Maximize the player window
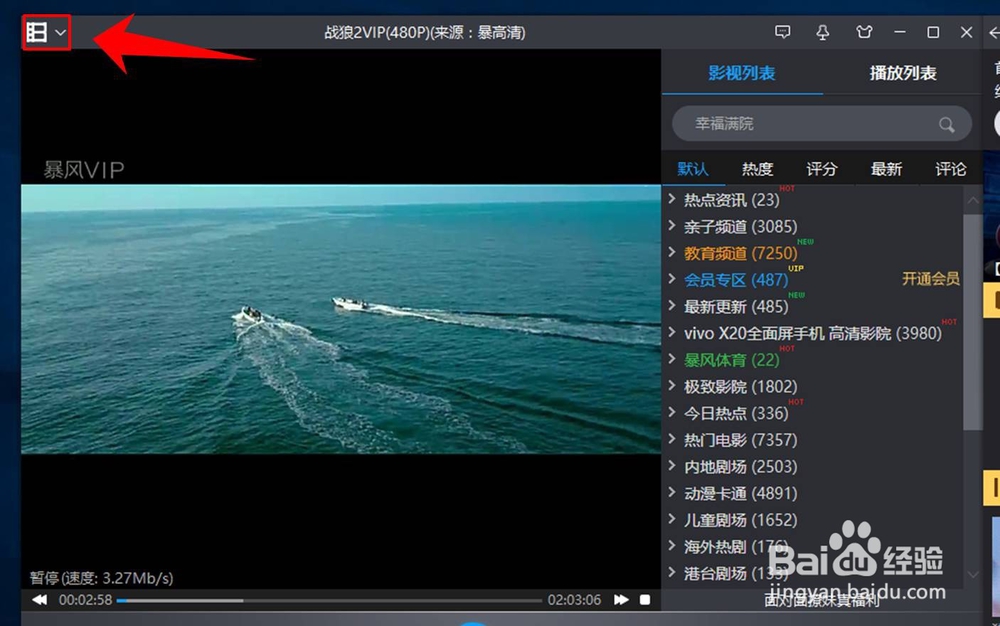The width and height of the screenshot is (1000, 626). pyautogui.click(x=933, y=32)
